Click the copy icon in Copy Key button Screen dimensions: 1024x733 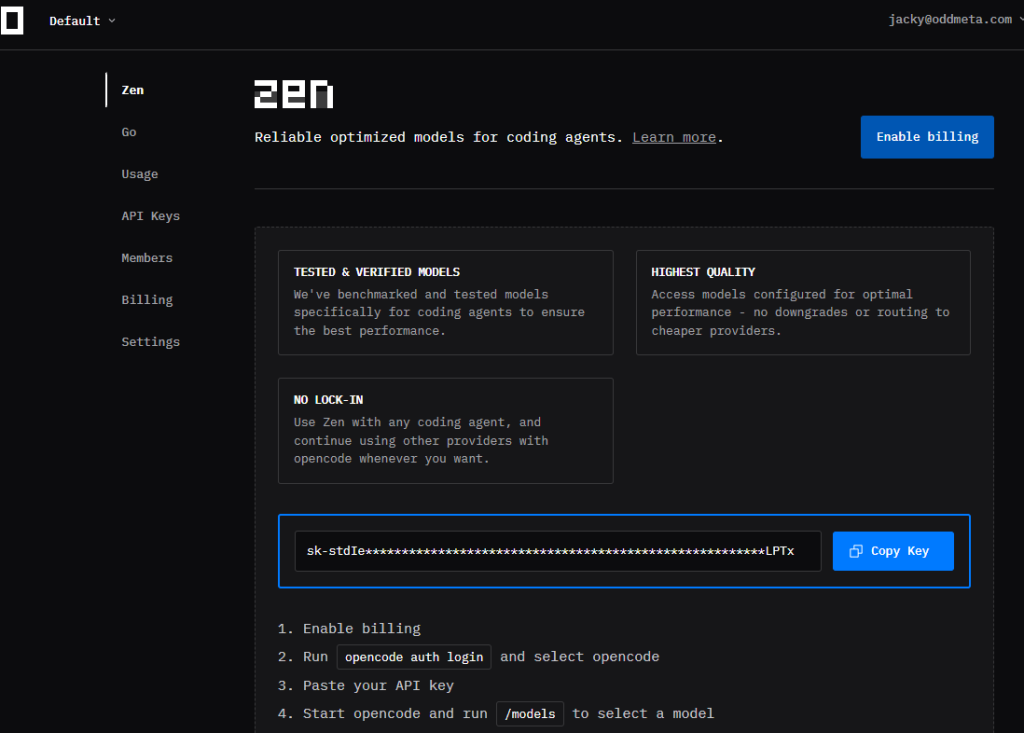tap(856, 551)
